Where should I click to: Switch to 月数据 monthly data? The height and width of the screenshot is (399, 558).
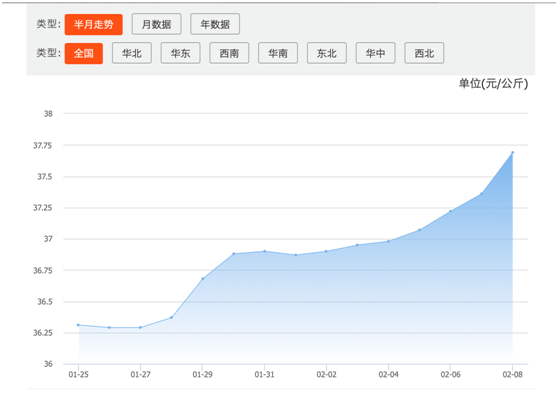(x=156, y=24)
